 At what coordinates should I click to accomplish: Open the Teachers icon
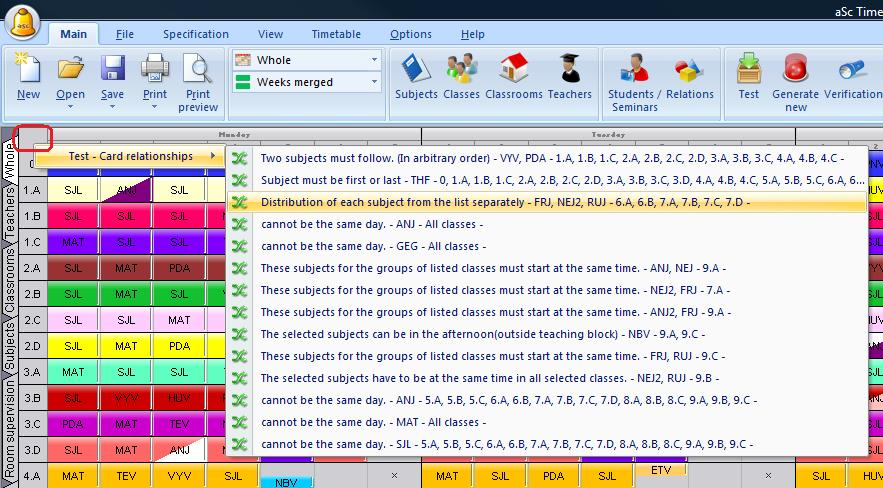click(569, 70)
